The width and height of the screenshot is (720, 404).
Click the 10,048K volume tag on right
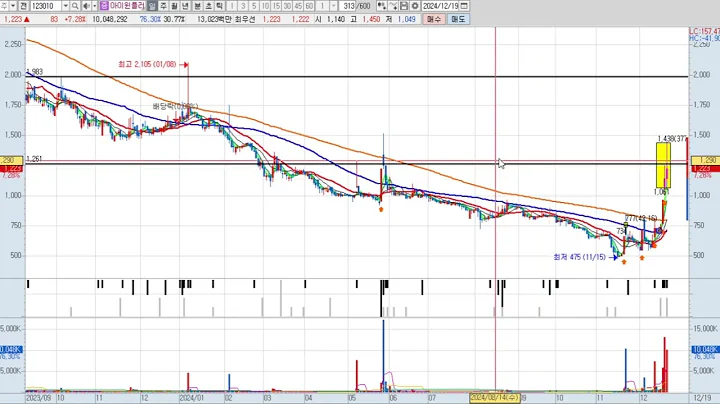point(705,349)
